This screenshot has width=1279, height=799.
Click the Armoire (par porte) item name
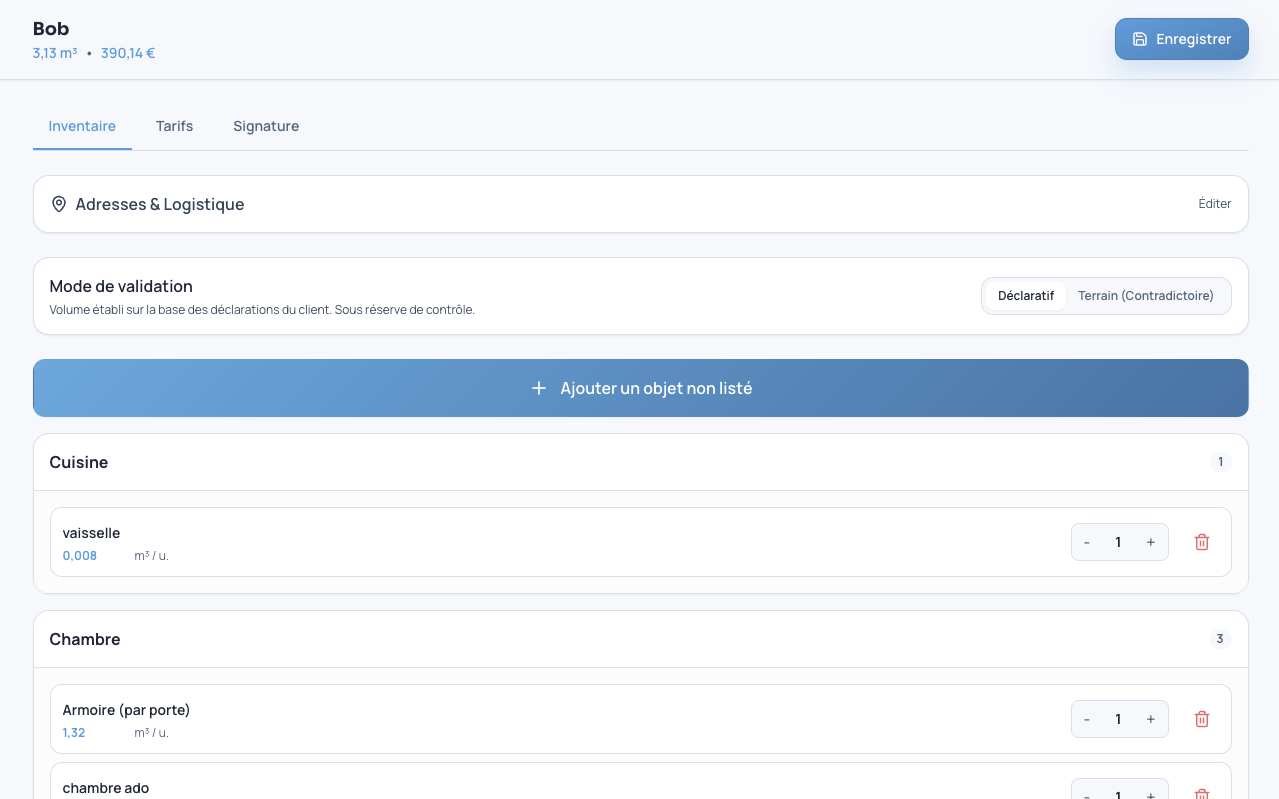click(126, 710)
